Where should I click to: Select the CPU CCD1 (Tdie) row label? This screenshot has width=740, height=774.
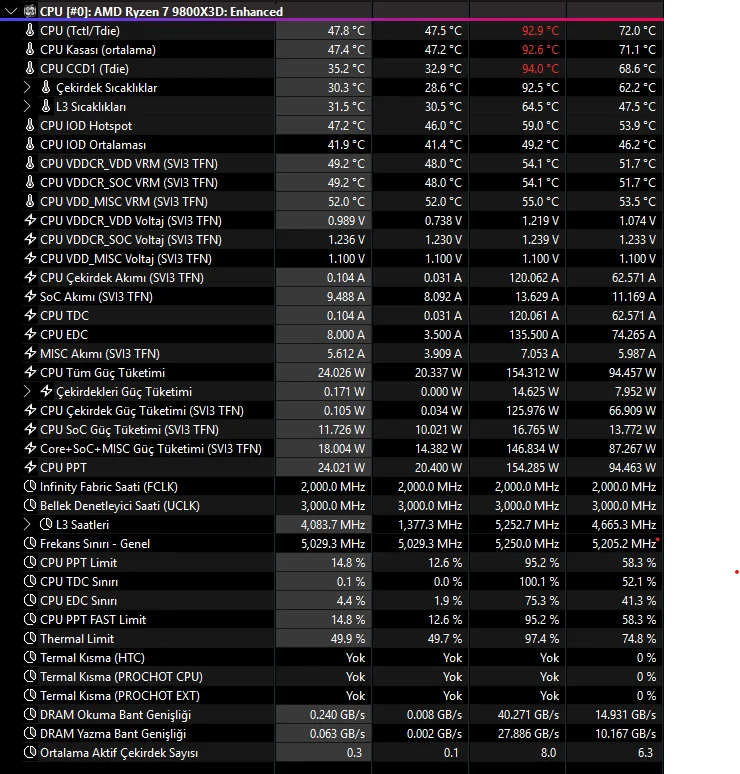coord(84,69)
